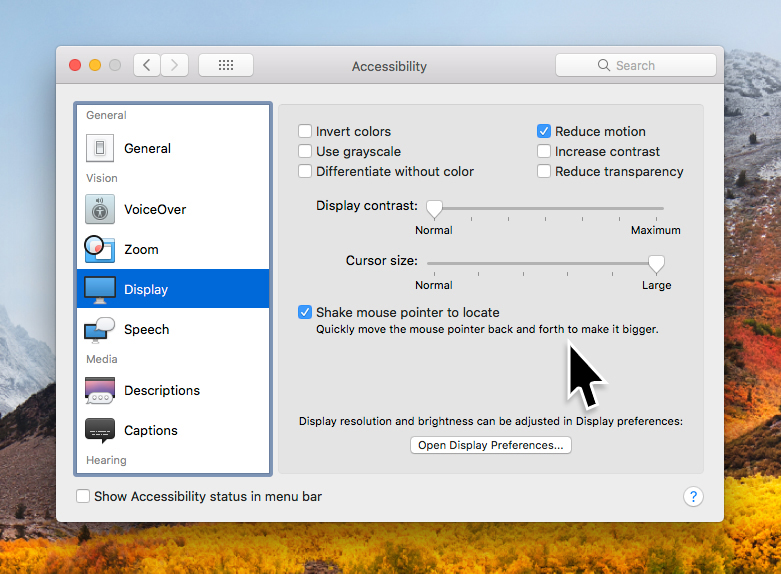The width and height of the screenshot is (781, 574).
Task: Open VoiceOver accessibility icon
Action: coord(100,209)
